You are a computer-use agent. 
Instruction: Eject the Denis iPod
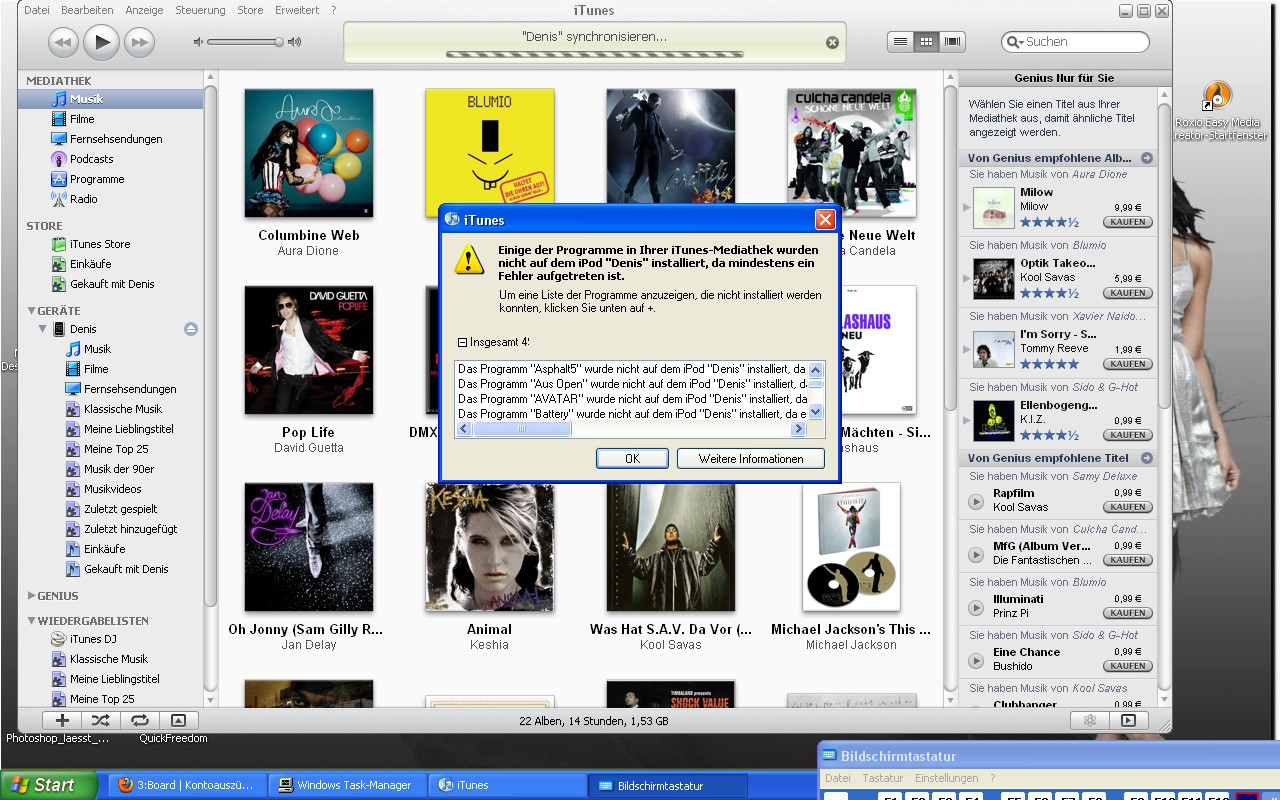pos(191,329)
